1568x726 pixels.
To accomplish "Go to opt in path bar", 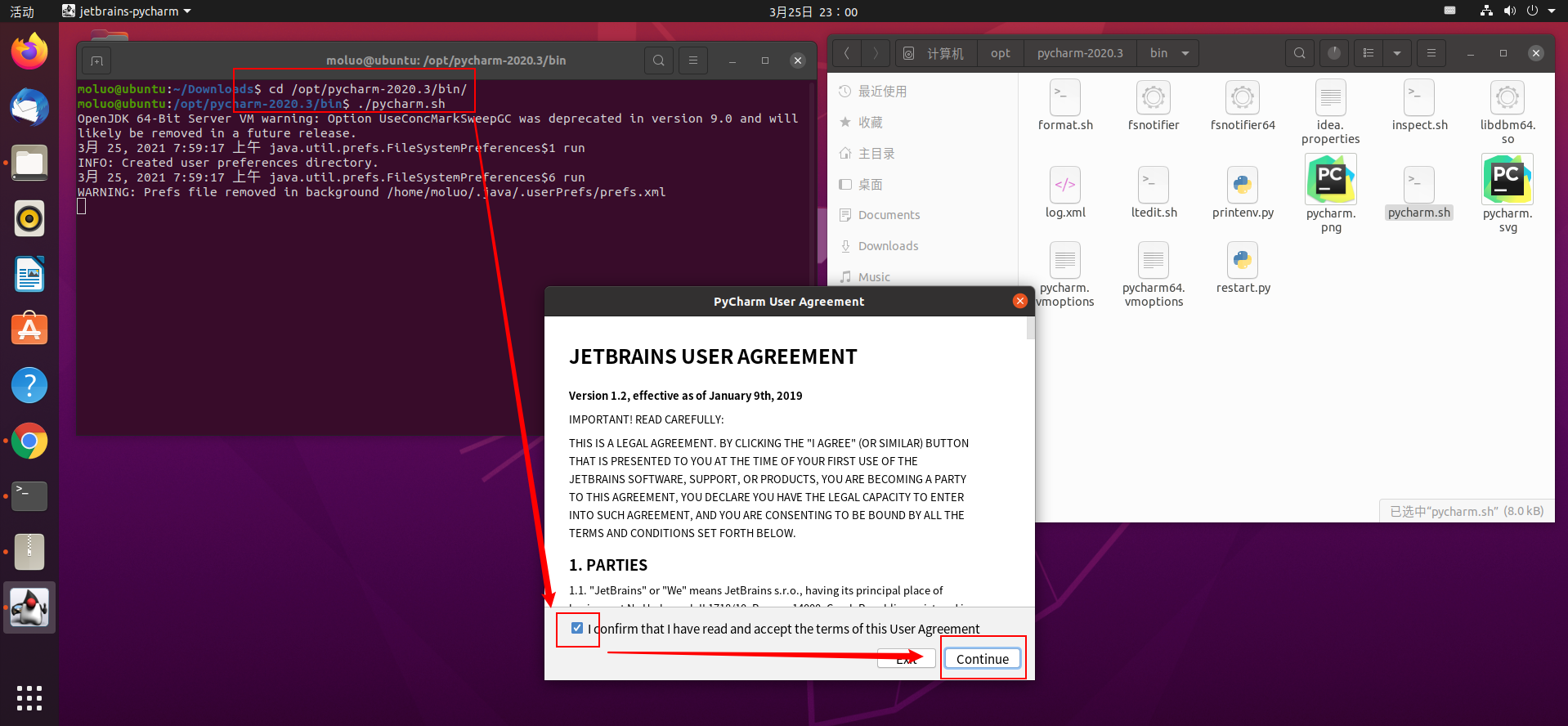I will tap(1001, 53).
